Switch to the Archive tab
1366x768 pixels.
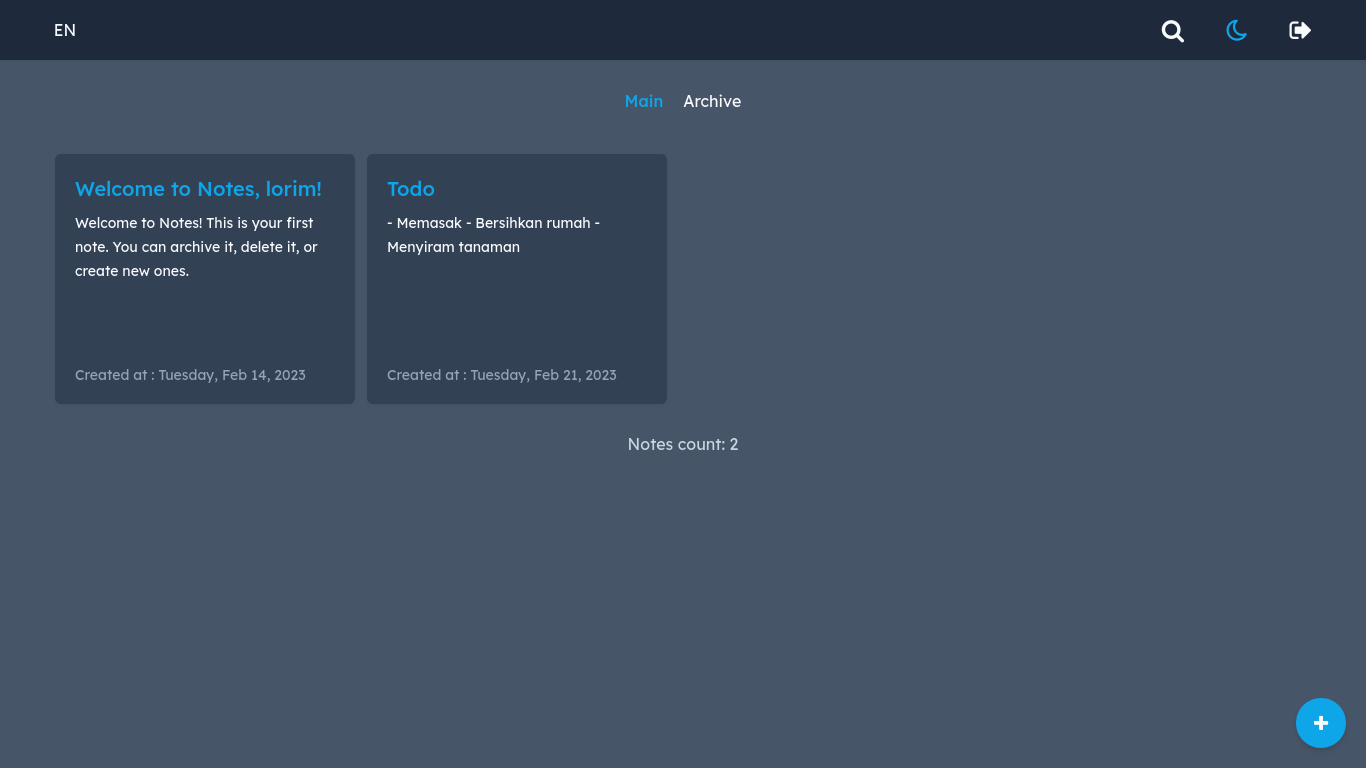tap(712, 101)
